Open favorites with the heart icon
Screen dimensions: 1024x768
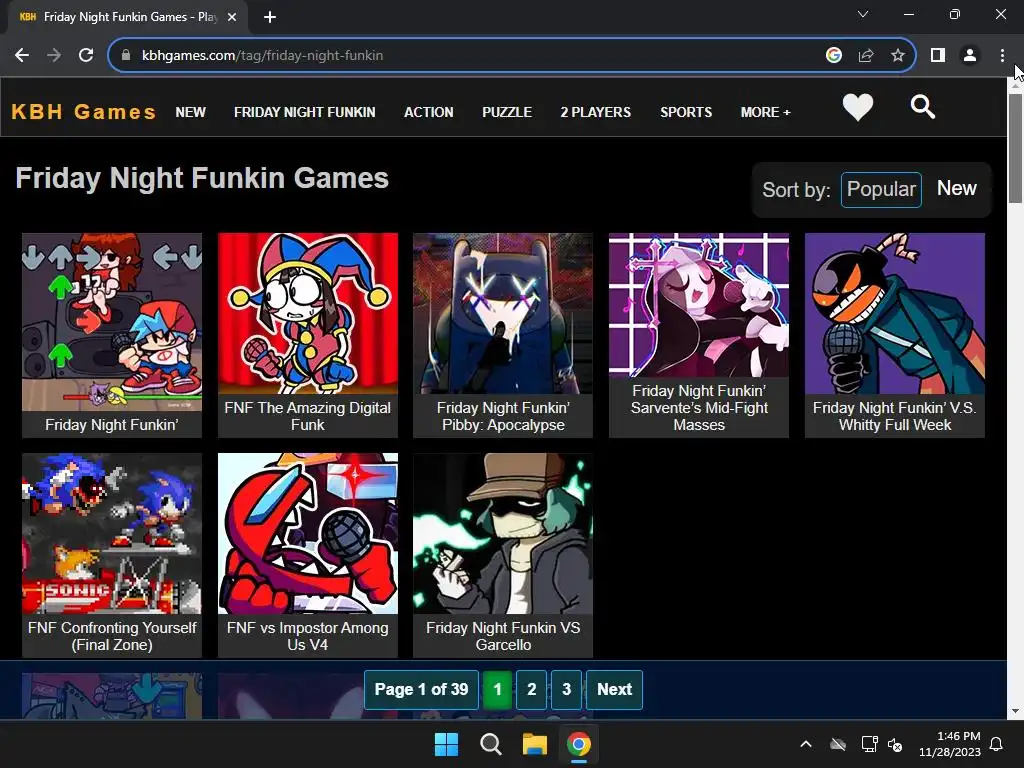pyautogui.click(x=857, y=107)
